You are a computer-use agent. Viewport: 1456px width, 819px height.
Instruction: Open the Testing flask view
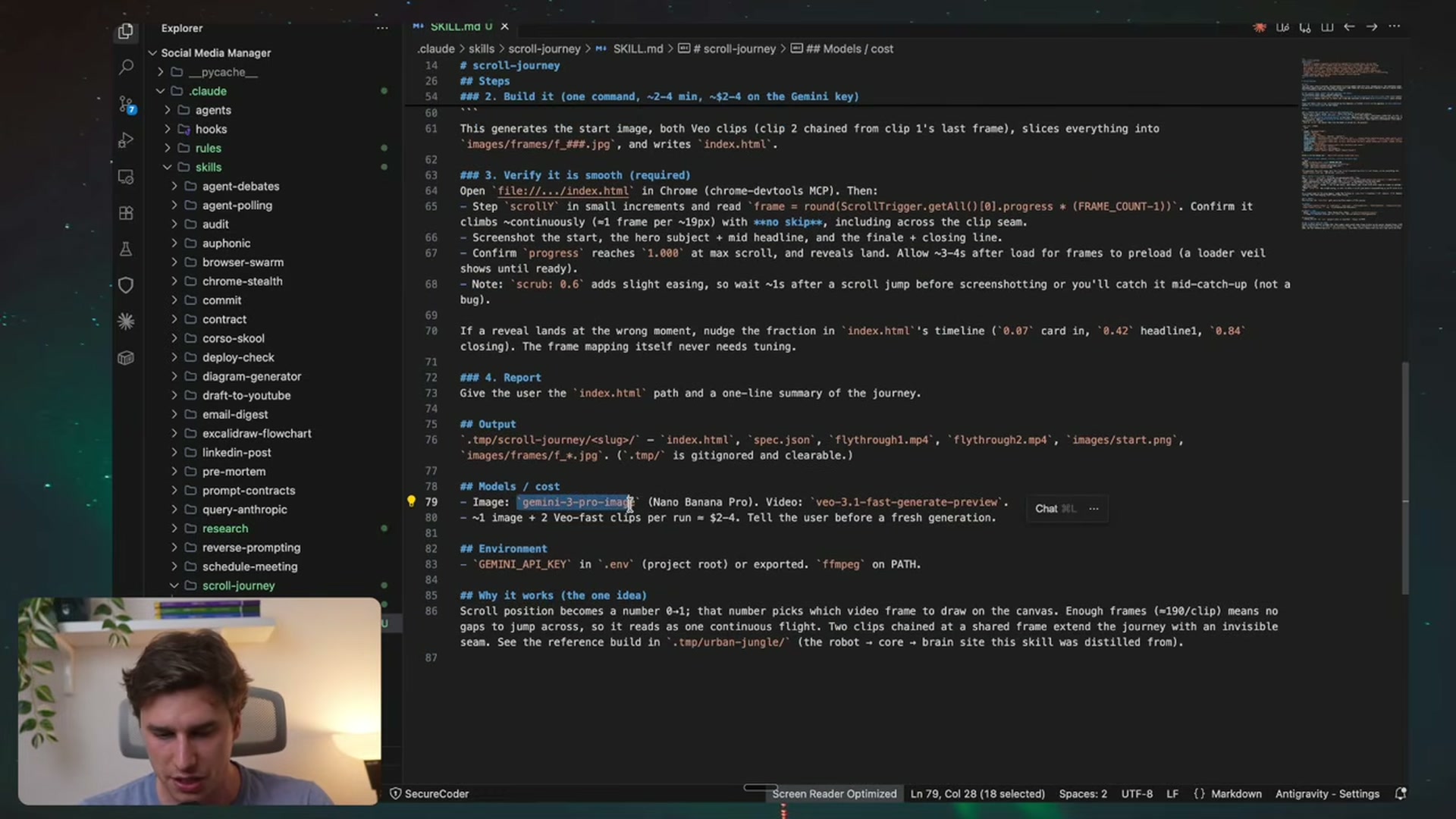pyautogui.click(x=126, y=249)
